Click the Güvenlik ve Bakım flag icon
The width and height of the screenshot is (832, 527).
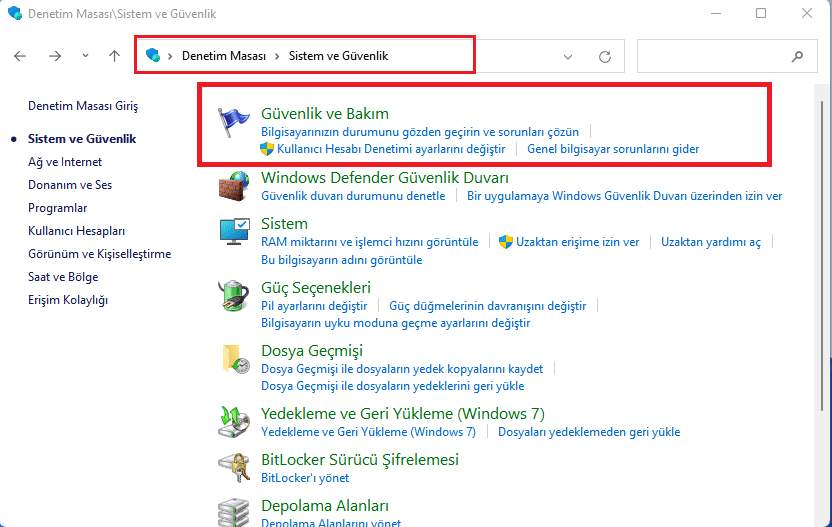tap(233, 122)
